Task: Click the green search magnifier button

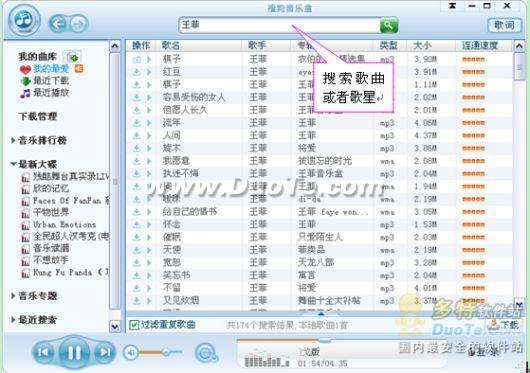Action: pos(389,25)
